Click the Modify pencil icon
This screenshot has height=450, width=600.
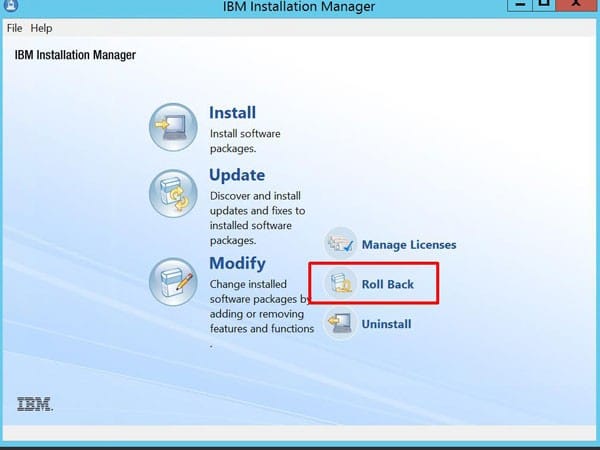(173, 282)
